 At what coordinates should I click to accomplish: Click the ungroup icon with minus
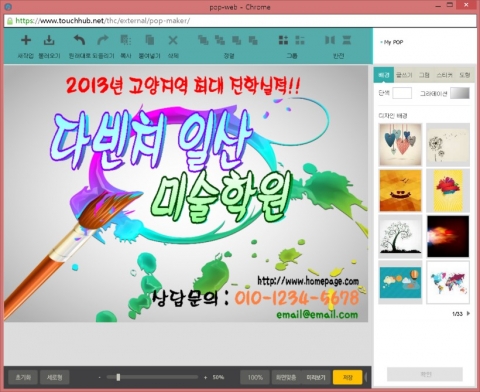[300, 40]
